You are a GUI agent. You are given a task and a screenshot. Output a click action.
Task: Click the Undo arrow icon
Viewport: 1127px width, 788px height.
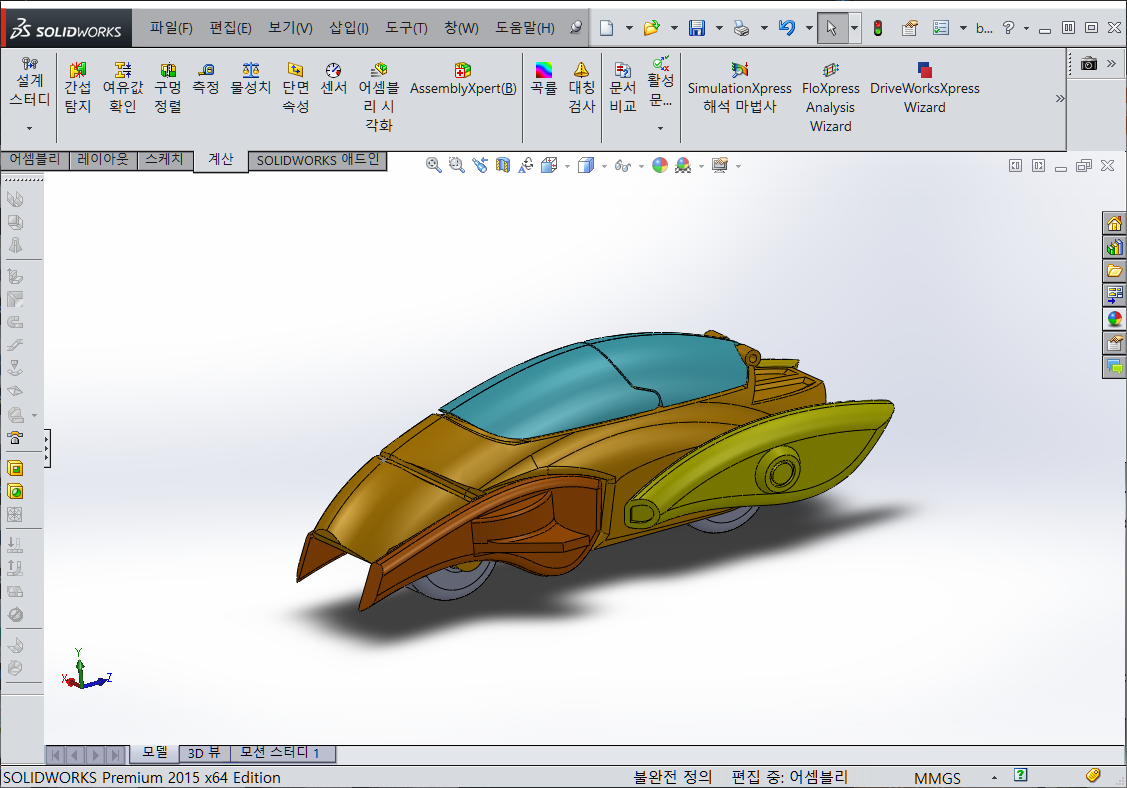pyautogui.click(x=787, y=28)
